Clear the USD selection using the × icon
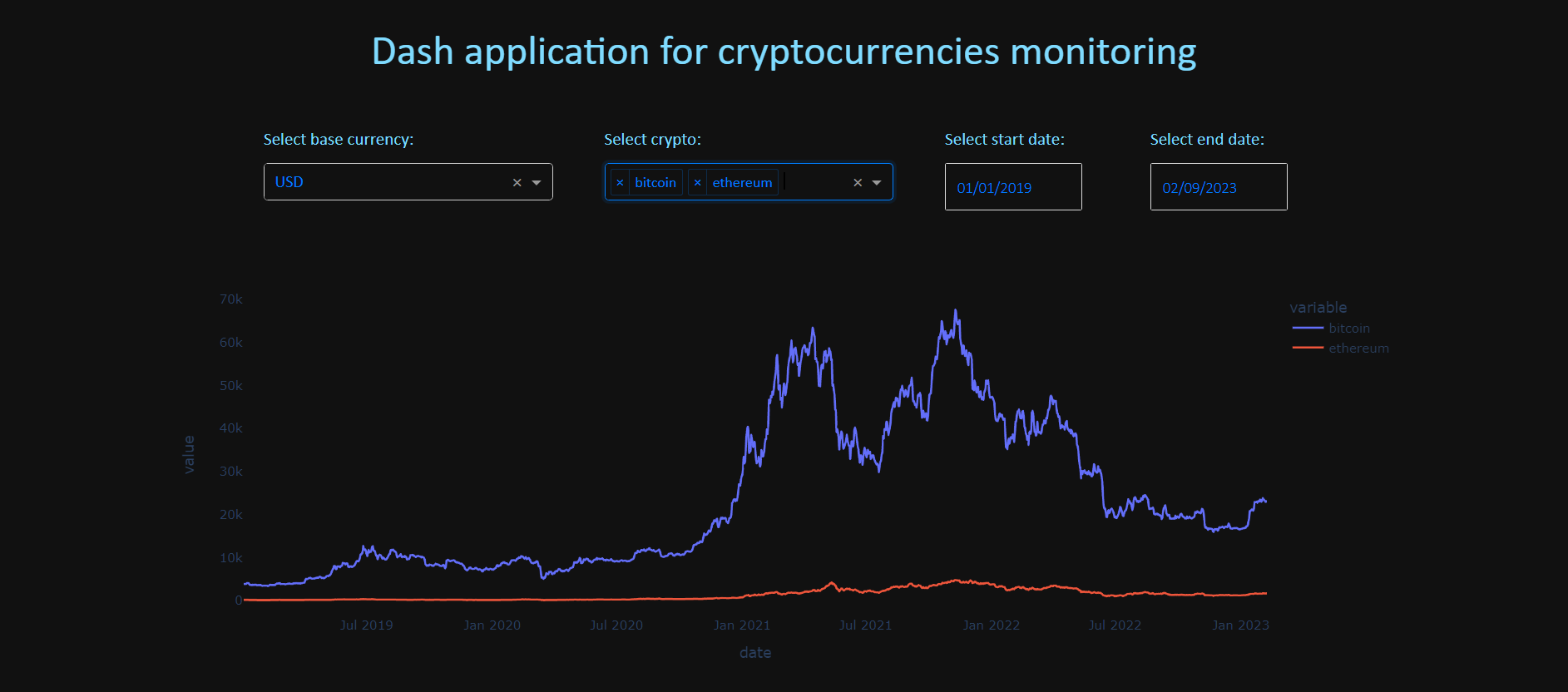The height and width of the screenshot is (692, 1568). tap(517, 181)
